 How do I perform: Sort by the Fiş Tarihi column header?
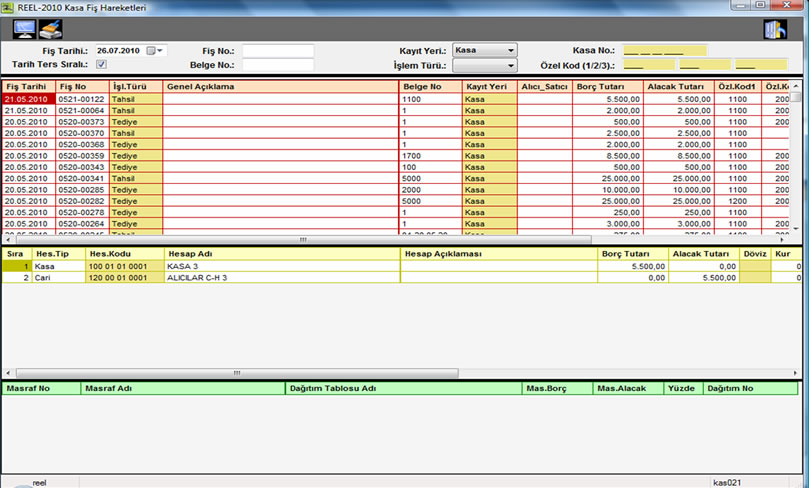[28, 87]
